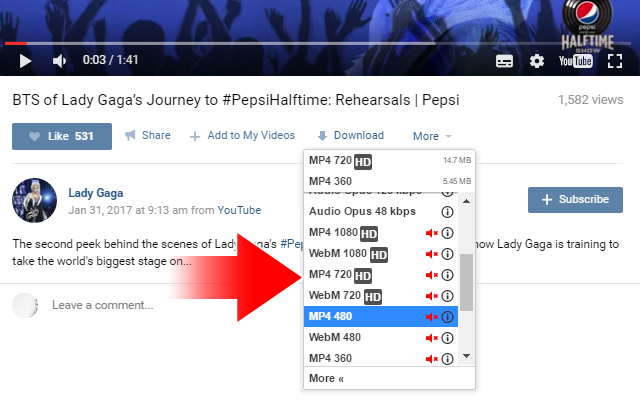Toggle subtitles captions icon in player

tap(504, 61)
